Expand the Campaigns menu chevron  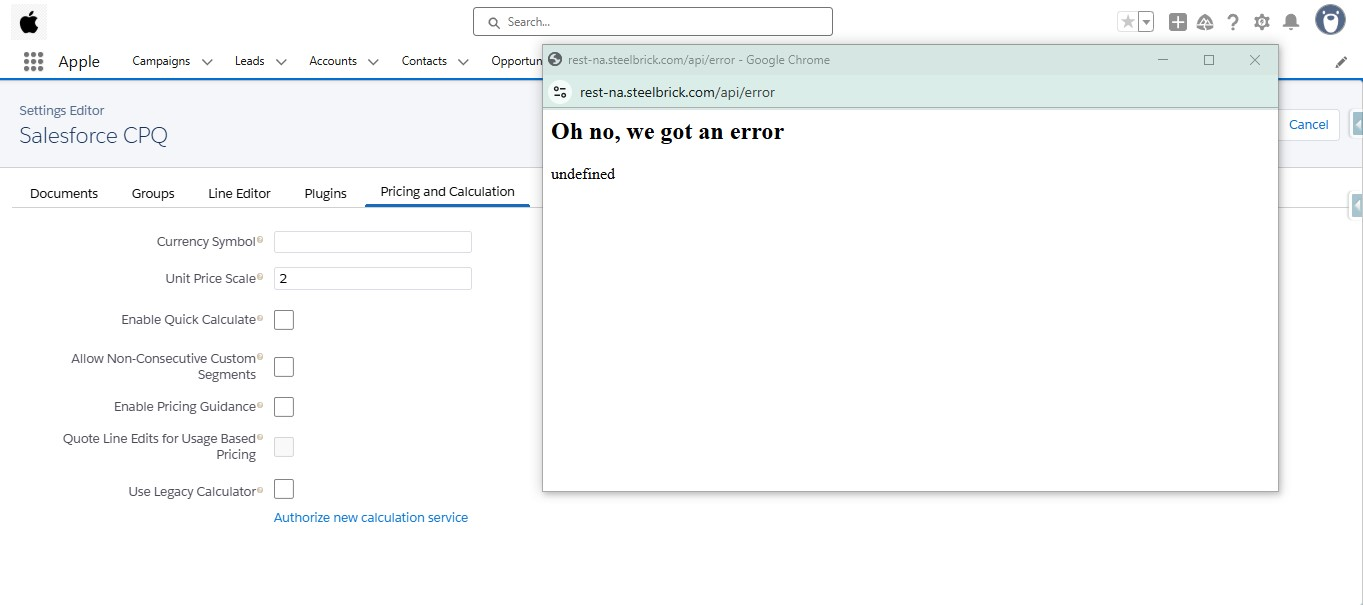[207, 62]
